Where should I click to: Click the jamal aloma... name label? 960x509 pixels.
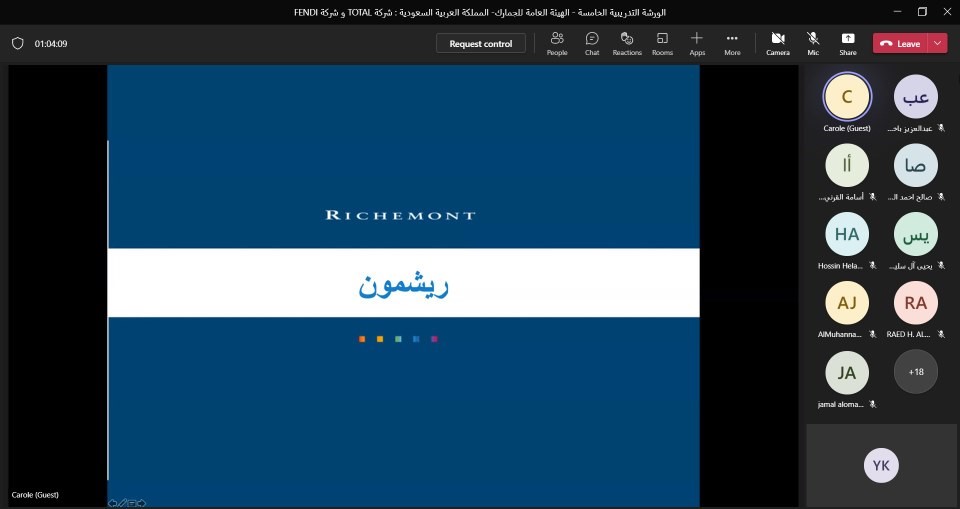point(840,404)
